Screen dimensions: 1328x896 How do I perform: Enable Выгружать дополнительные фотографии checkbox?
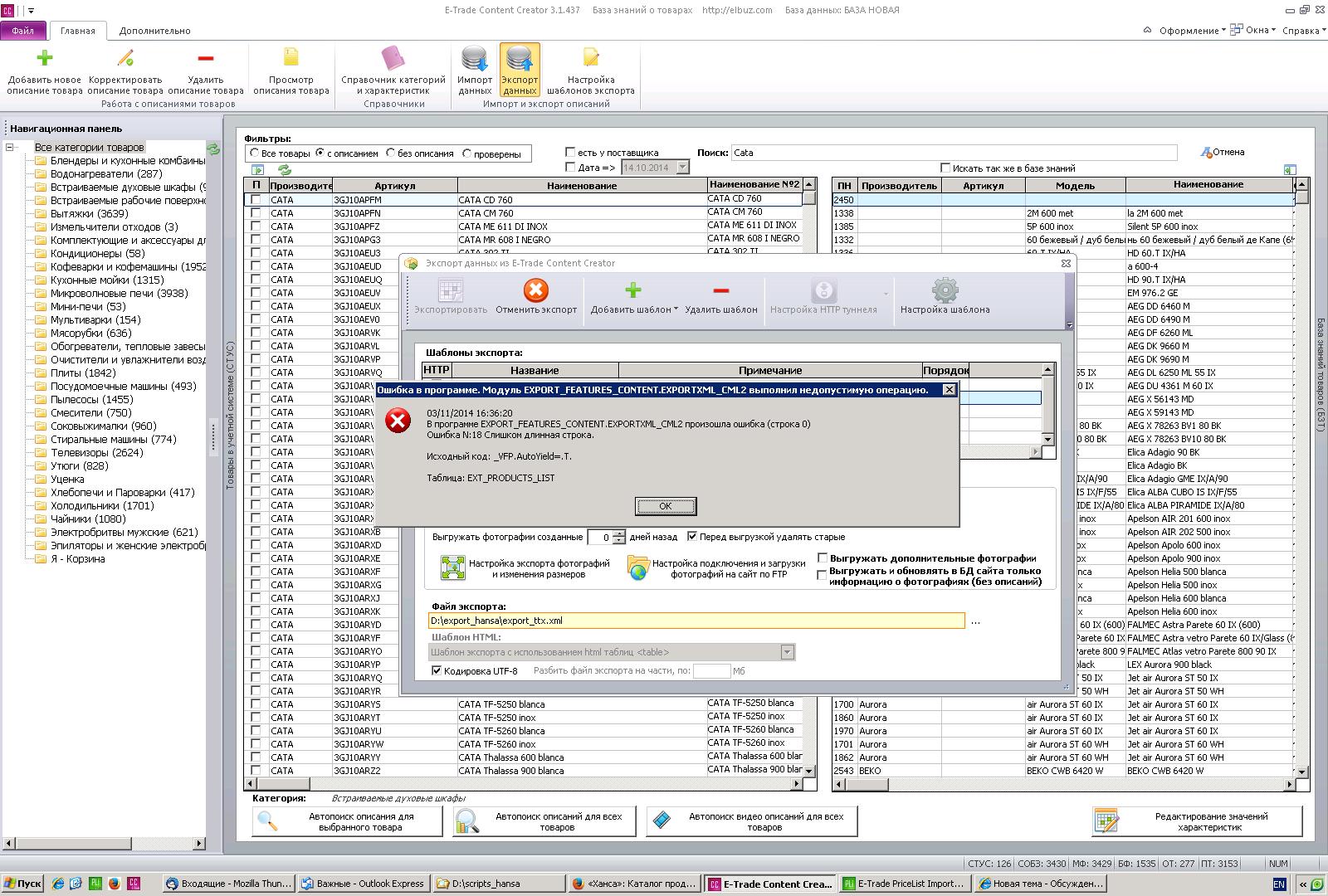pyautogui.click(x=823, y=558)
